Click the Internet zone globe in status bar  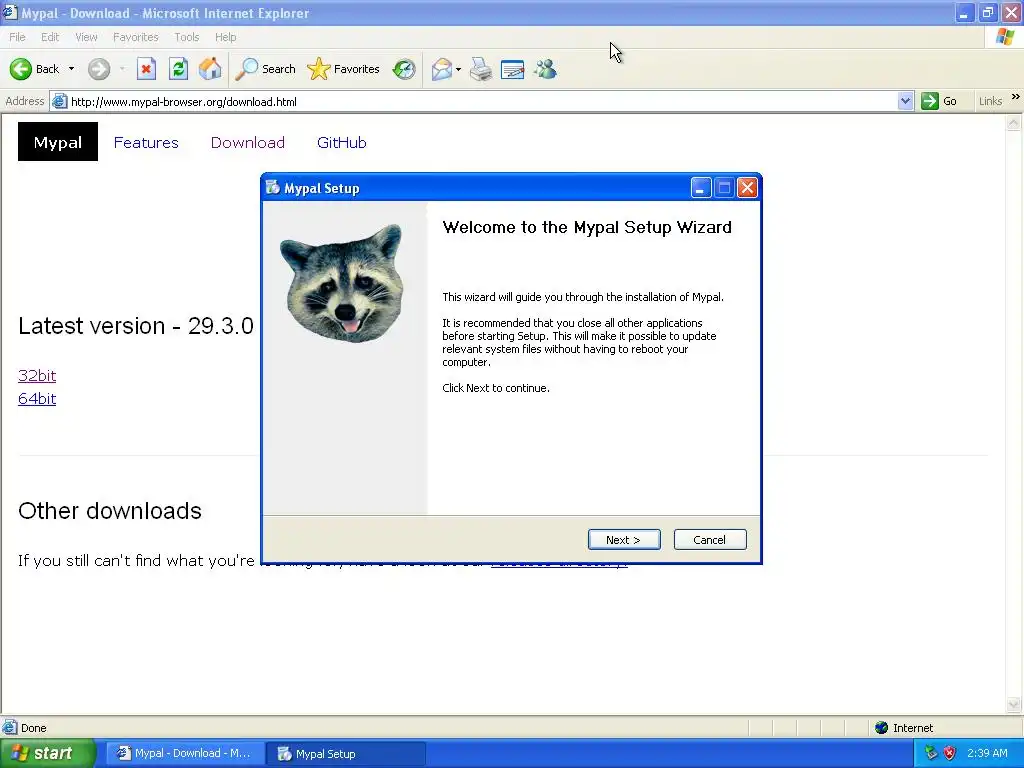coord(882,728)
